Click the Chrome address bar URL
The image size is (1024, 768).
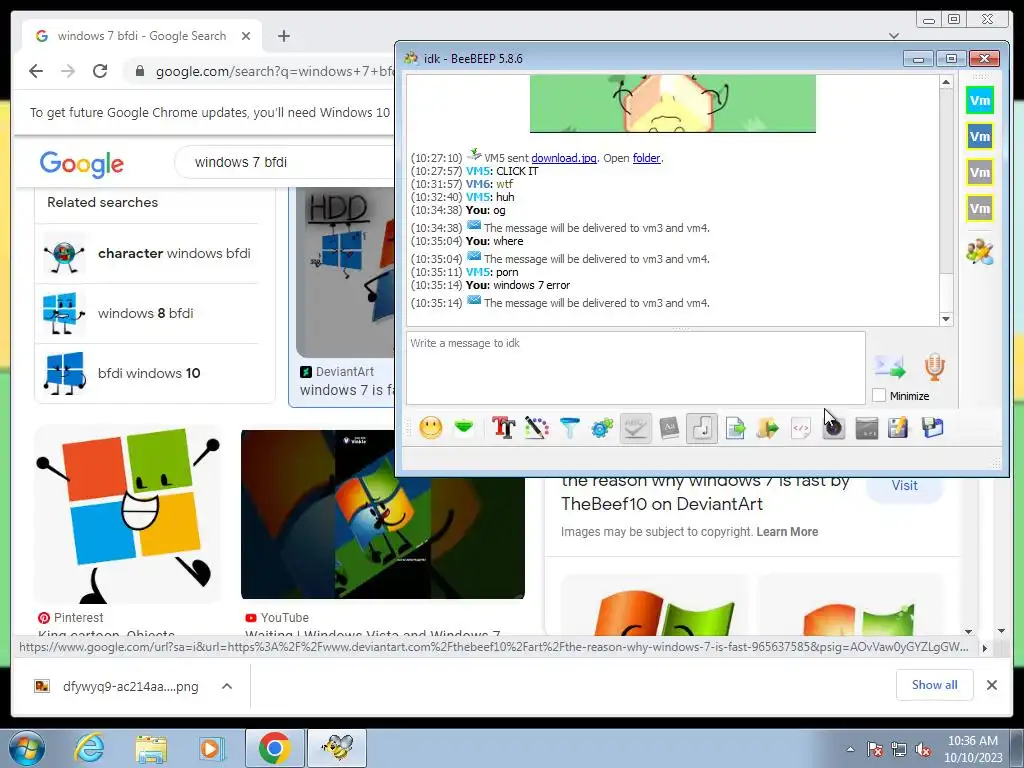click(275, 71)
